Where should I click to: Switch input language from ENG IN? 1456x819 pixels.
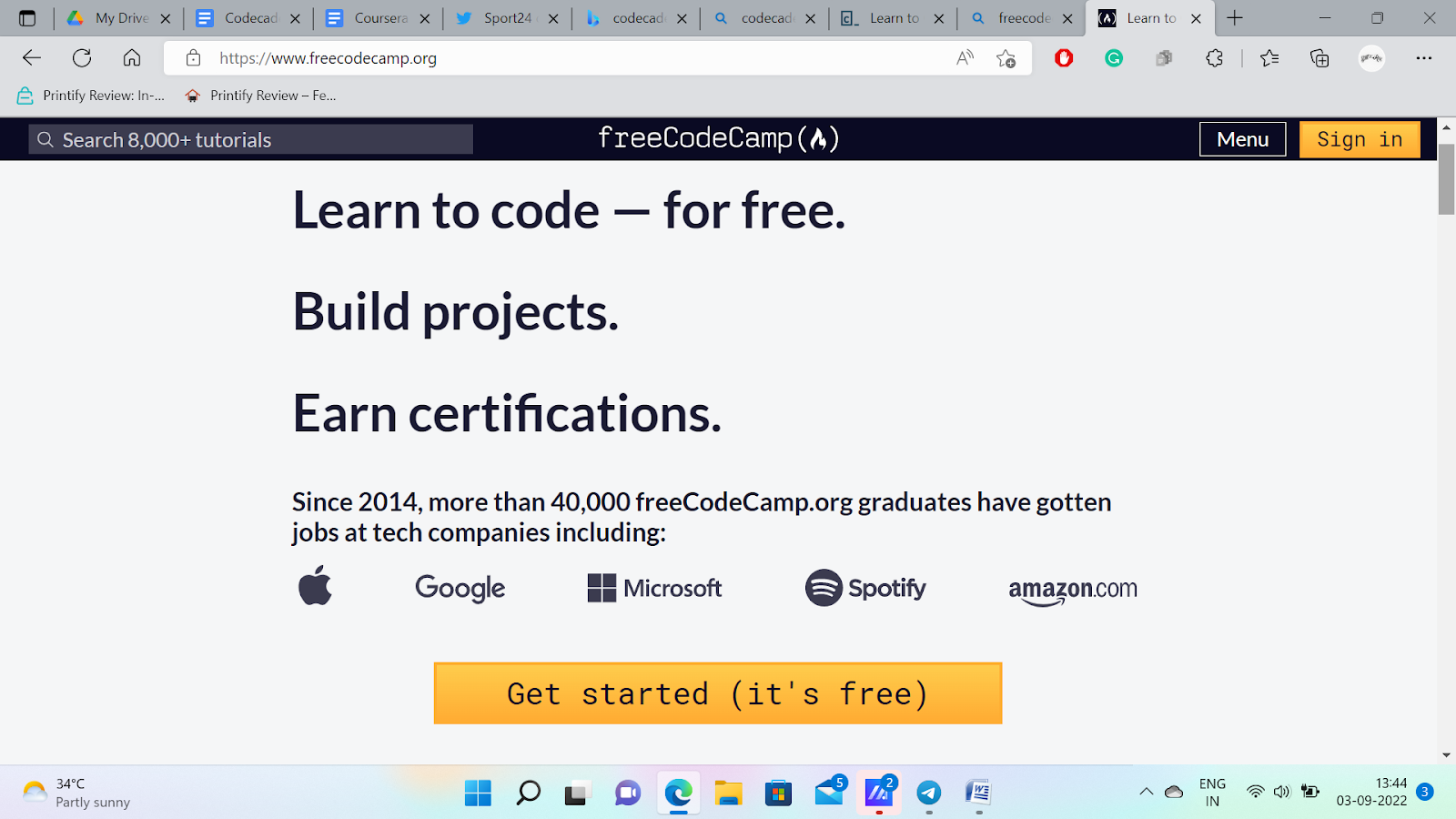(x=1212, y=793)
